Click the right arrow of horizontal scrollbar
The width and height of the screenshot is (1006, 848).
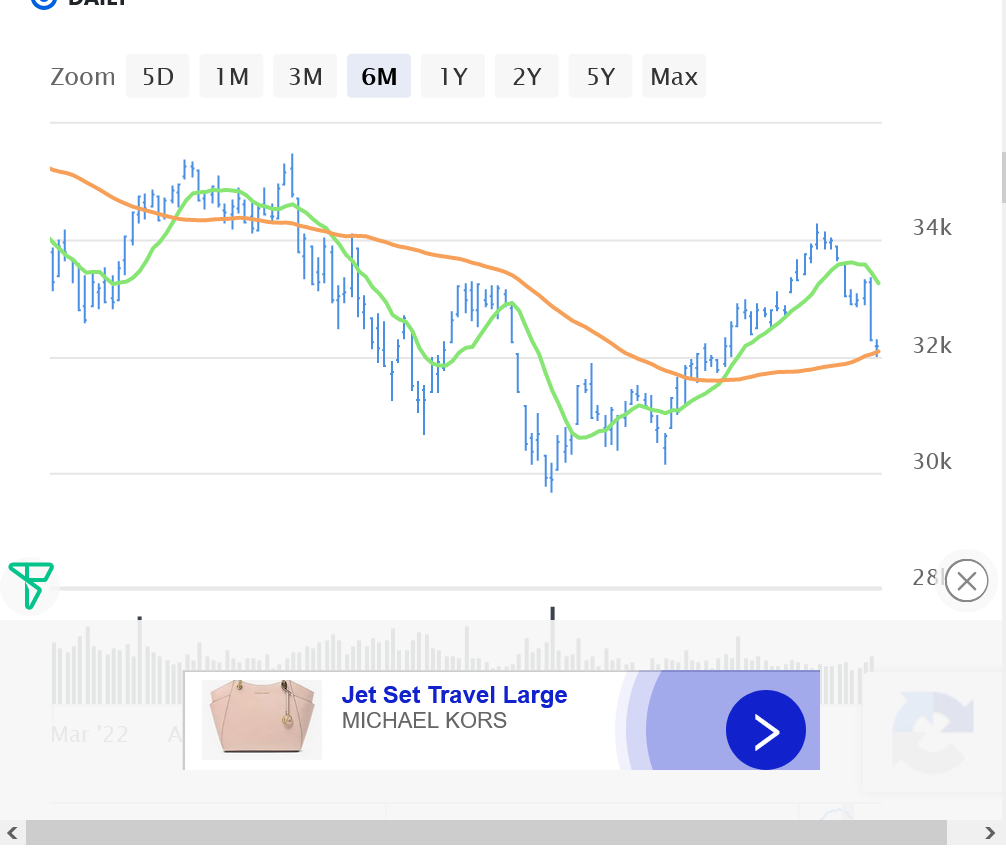pos(990,833)
